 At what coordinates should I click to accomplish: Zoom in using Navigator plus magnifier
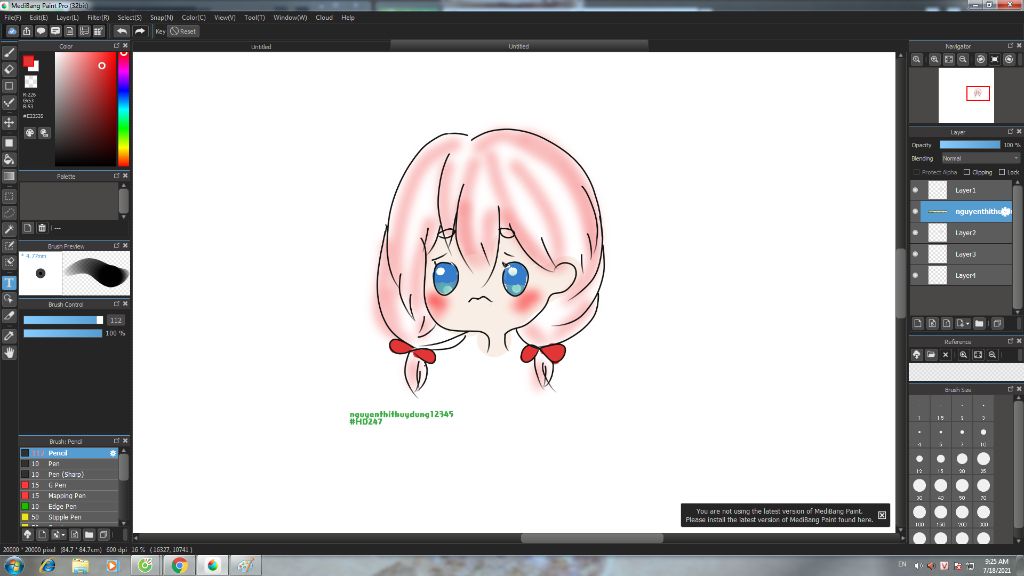pyautogui.click(x=935, y=59)
